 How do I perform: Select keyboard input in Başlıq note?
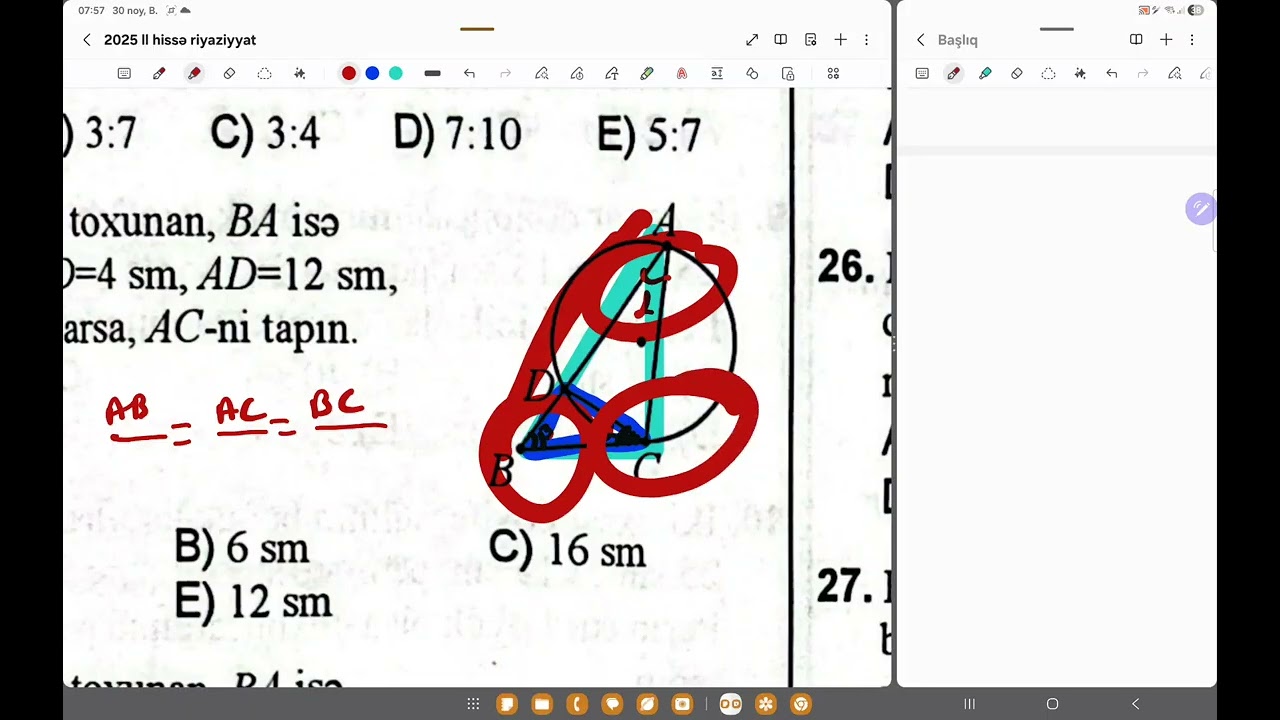point(922,73)
